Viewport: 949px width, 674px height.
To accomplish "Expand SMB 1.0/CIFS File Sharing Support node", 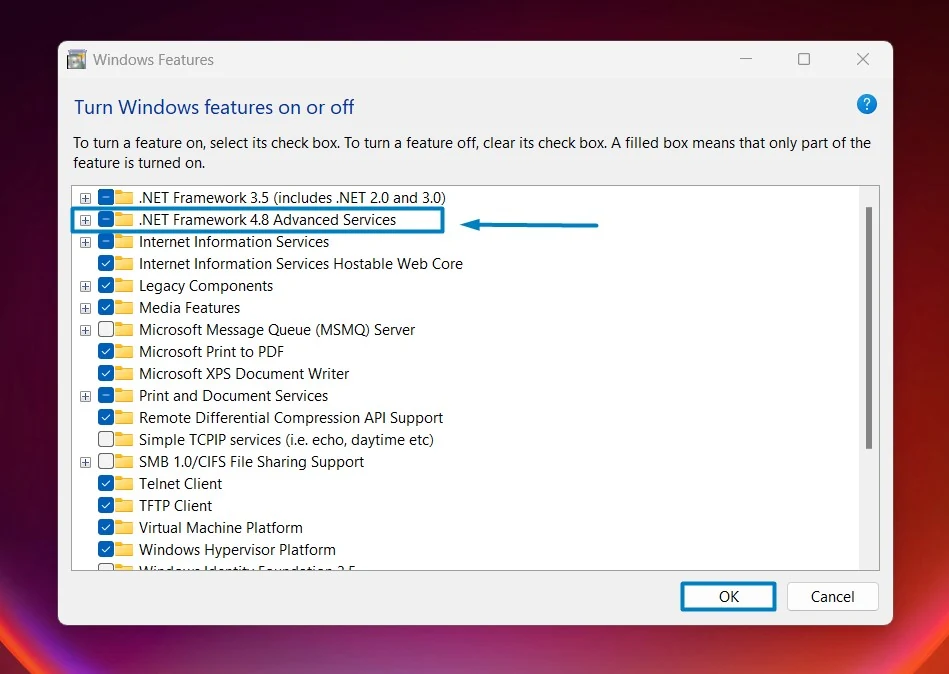I will (x=85, y=462).
